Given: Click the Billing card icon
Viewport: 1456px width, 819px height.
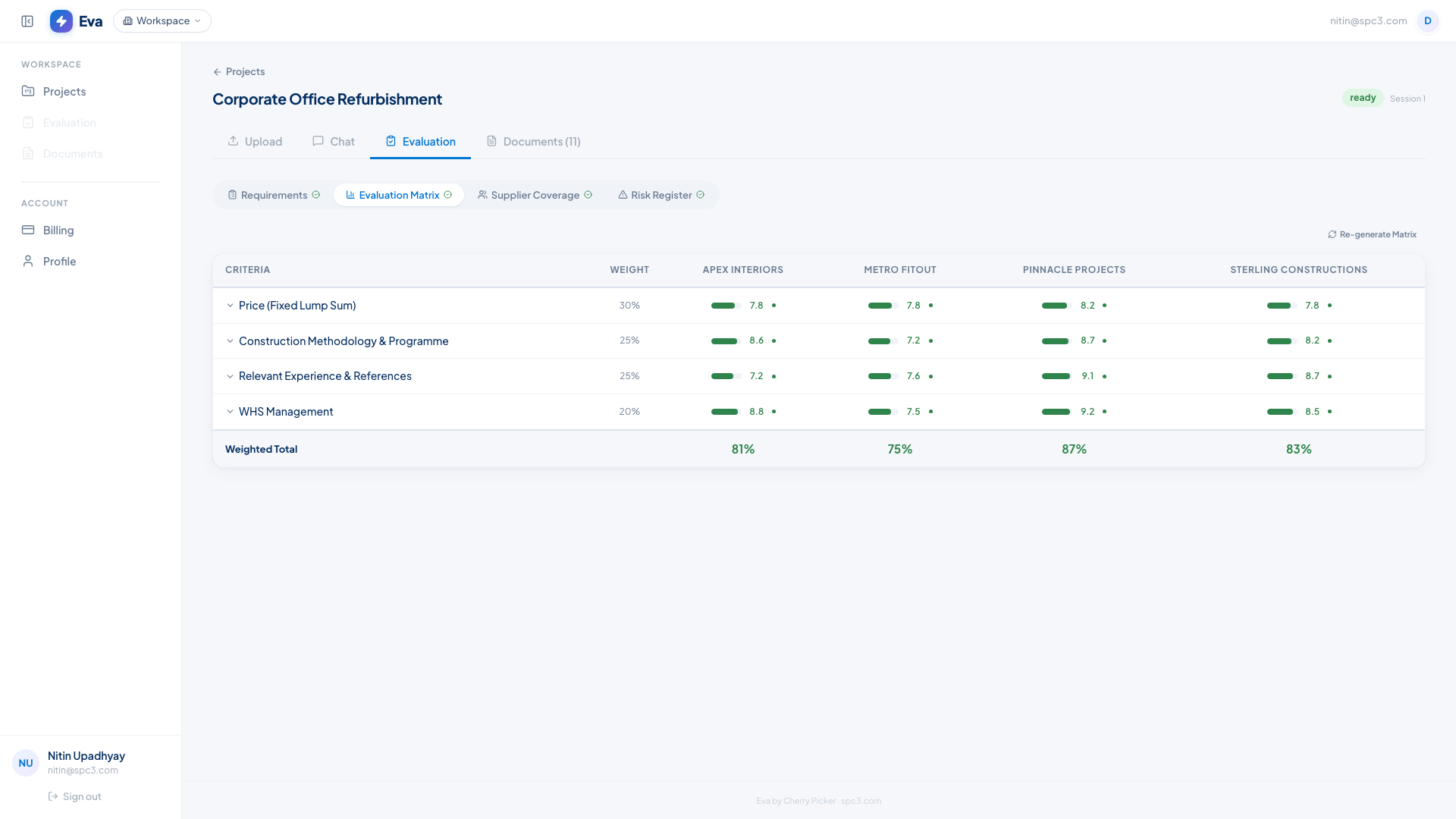Looking at the screenshot, I should pyautogui.click(x=28, y=230).
